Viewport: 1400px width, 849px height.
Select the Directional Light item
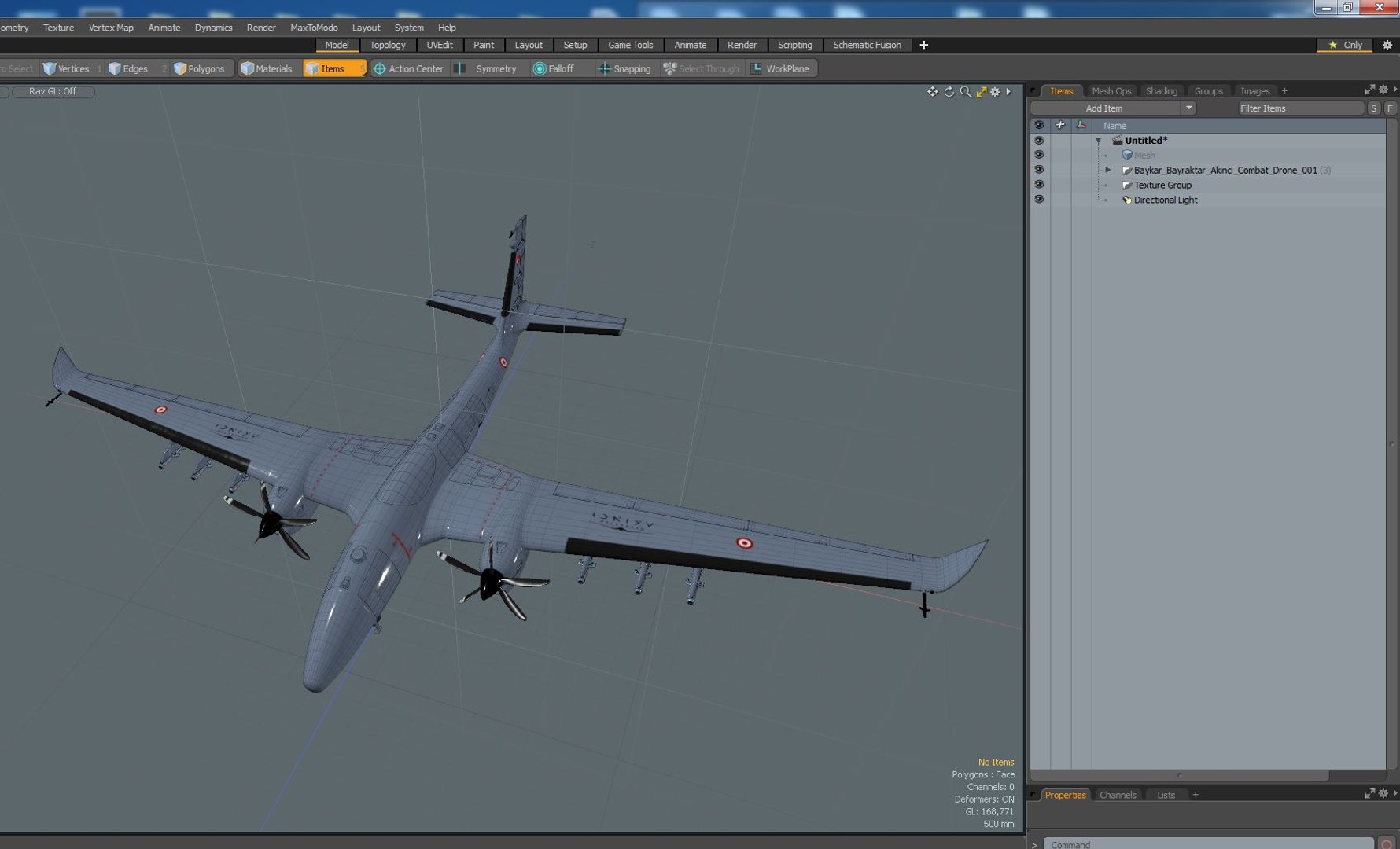pyautogui.click(x=1165, y=200)
